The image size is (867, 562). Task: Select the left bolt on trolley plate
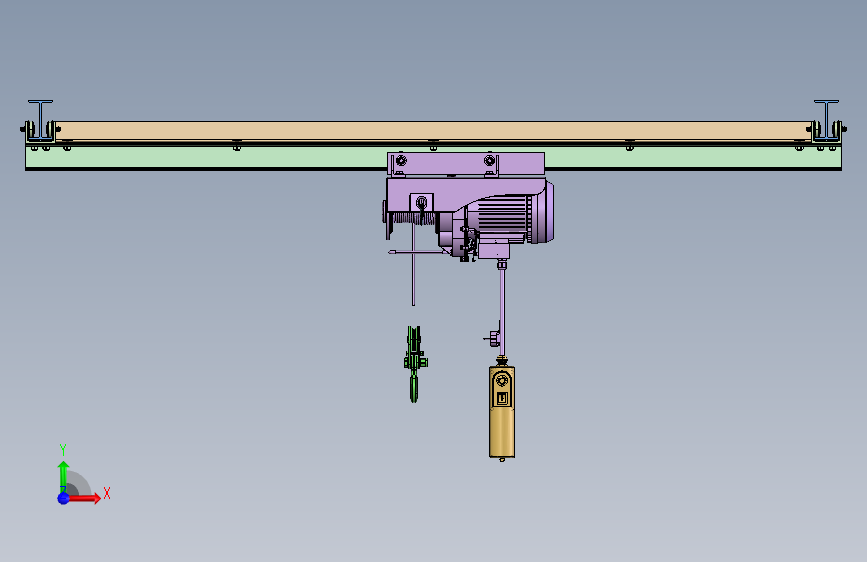click(401, 160)
